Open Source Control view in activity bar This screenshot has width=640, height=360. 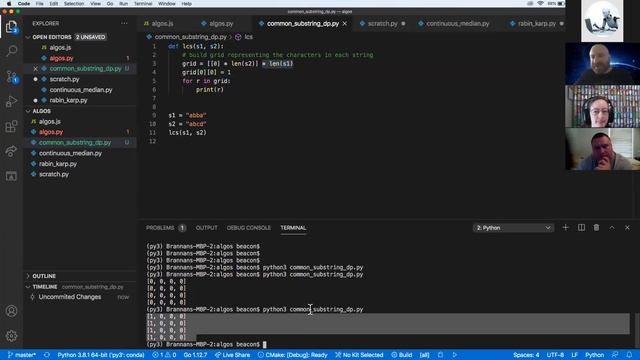pyautogui.click(x=11, y=76)
